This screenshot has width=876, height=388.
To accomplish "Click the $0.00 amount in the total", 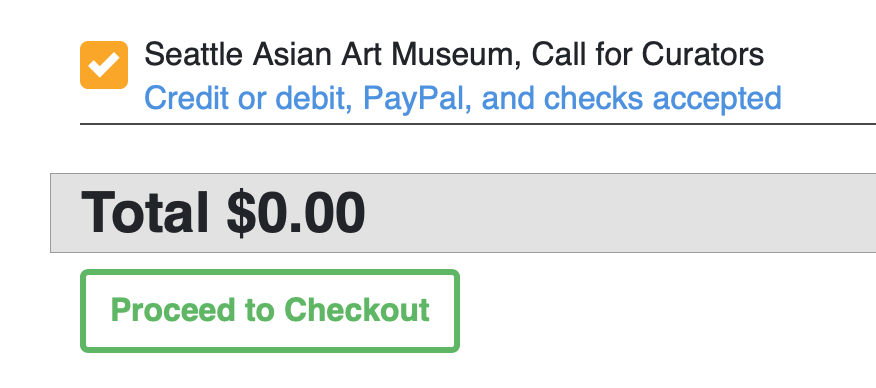I will [296, 213].
